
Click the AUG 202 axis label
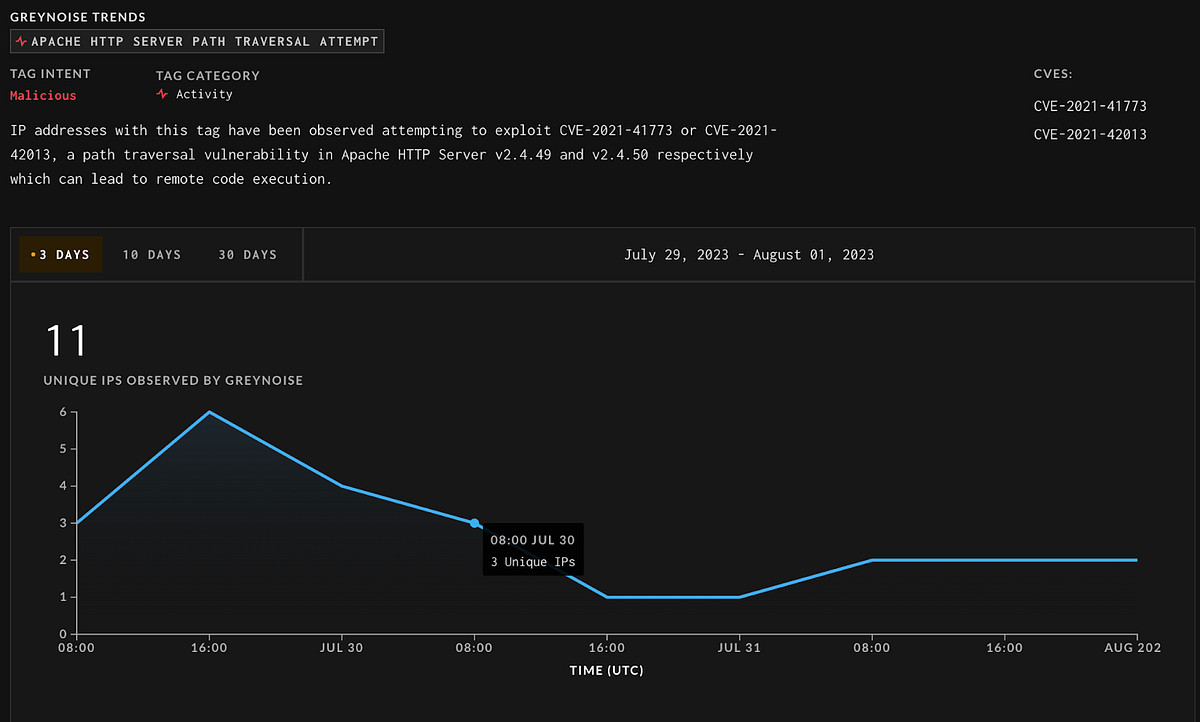click(x=1132, y=647)
